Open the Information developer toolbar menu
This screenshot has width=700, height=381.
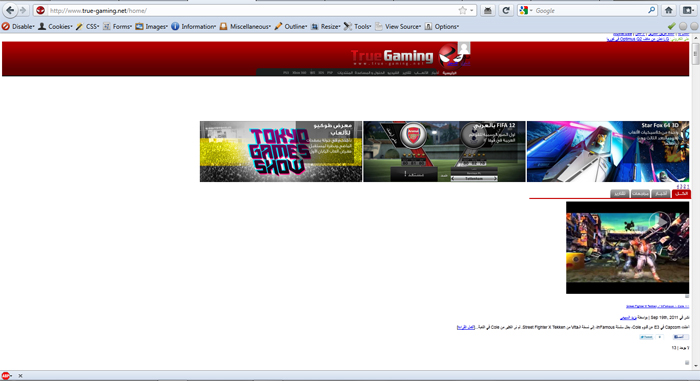193,27
